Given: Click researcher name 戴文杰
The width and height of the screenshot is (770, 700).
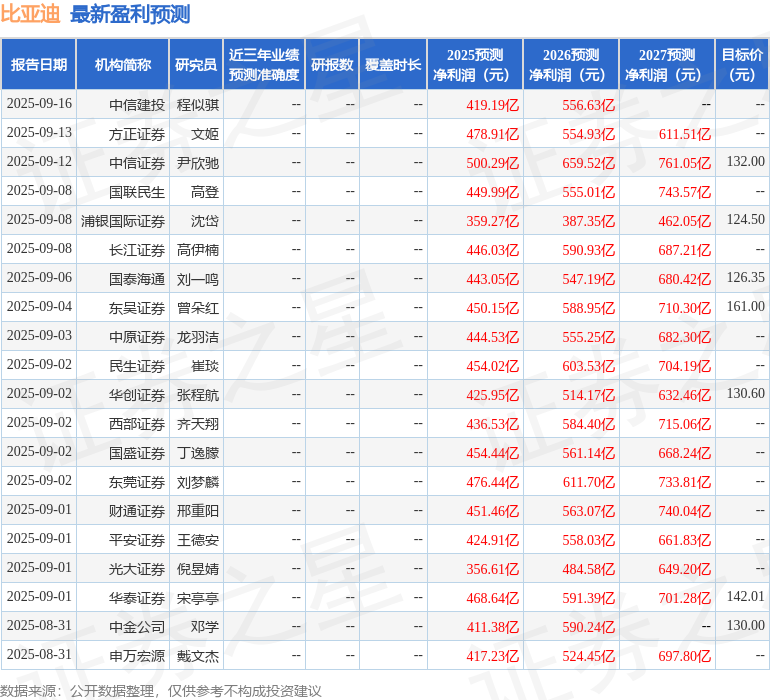Looking at the screenshot, I should click(x=198, y=655).
